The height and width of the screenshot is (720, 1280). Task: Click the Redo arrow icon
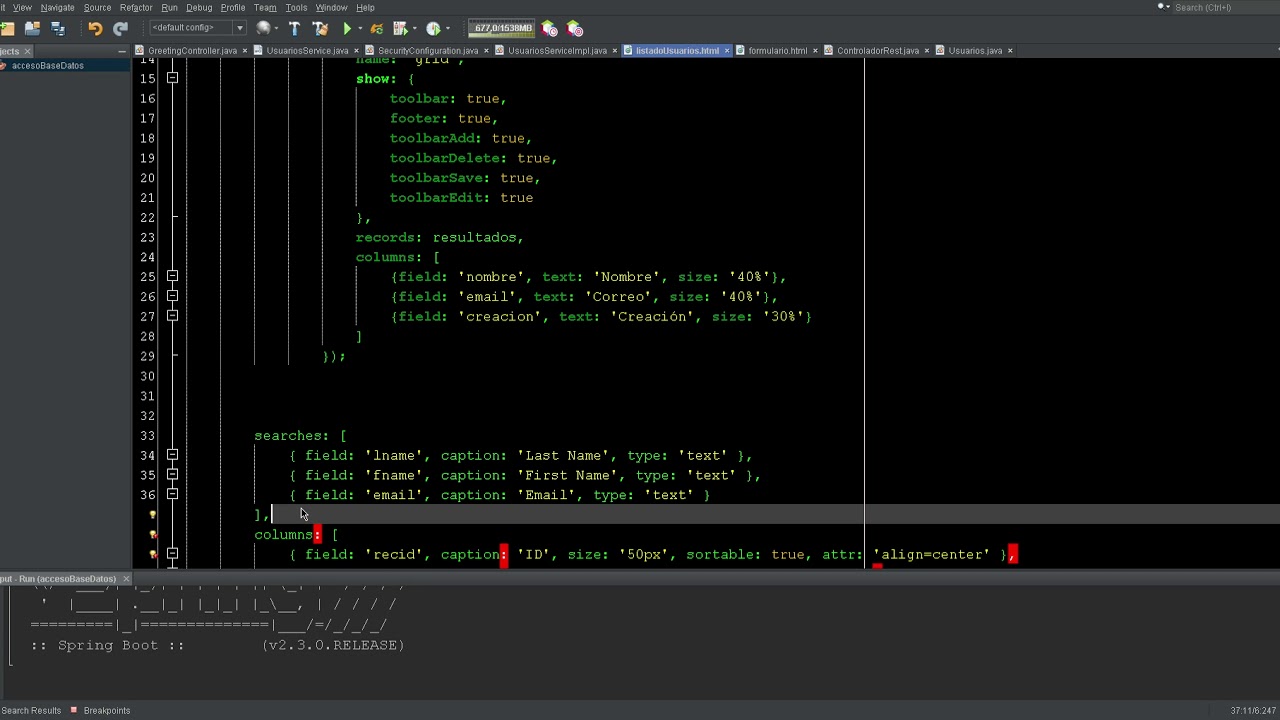click(x=120, y=29)
